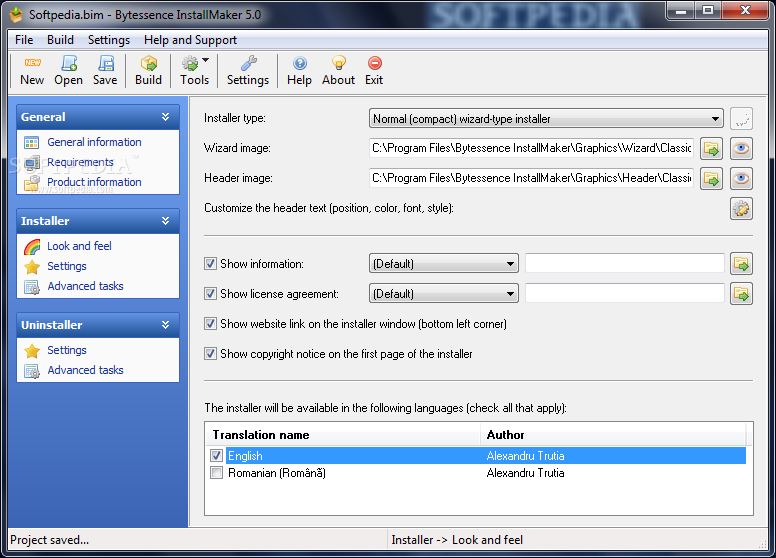This screenshot has height=558, width=776.
Task: Browse for the Header image file
Action: click(712, 179)
